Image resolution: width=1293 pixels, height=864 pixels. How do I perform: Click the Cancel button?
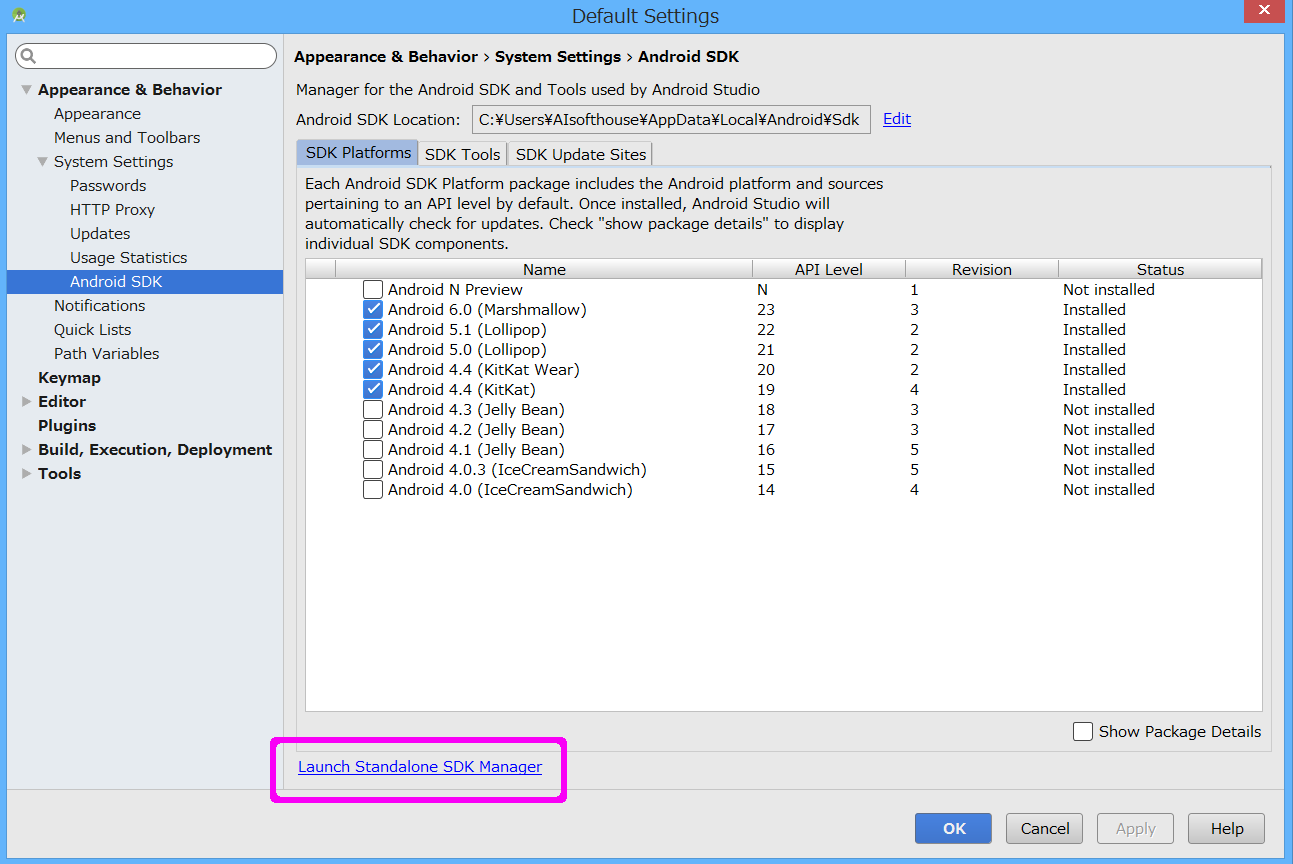[x=1045, y=828]
